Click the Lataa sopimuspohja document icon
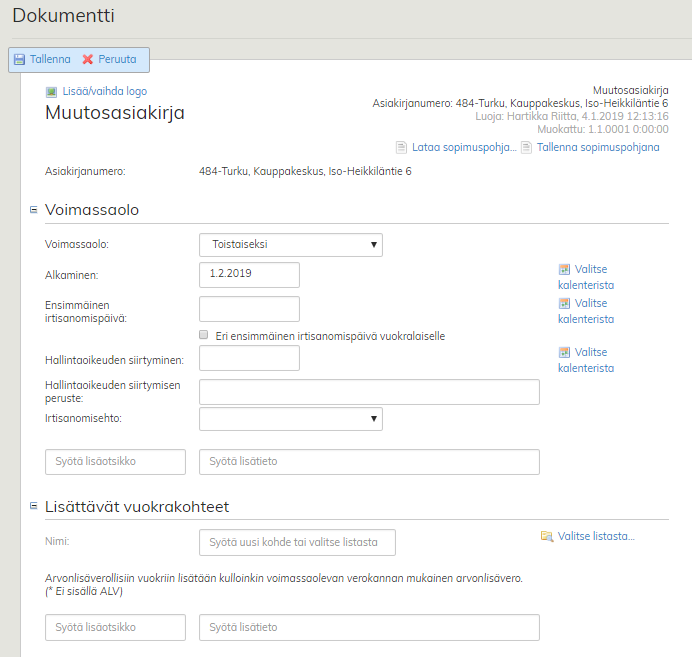This screenshot has height=657, width=692. pyautogui.click(x=402, y=148)
